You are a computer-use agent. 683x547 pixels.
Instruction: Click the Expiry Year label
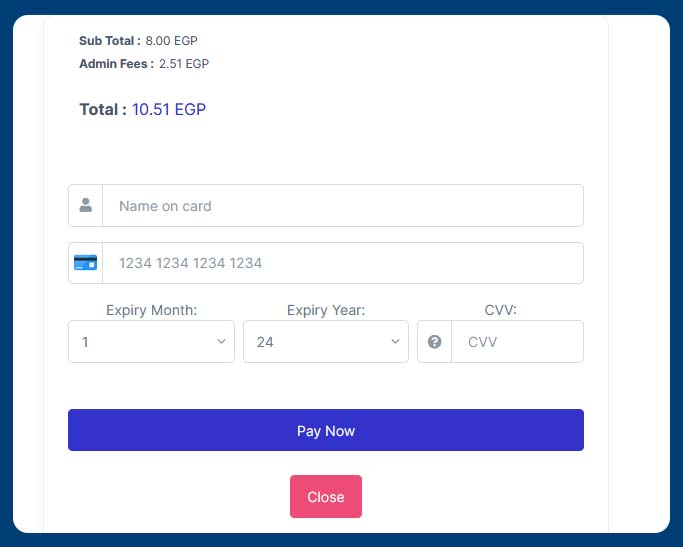coord(326,310)
